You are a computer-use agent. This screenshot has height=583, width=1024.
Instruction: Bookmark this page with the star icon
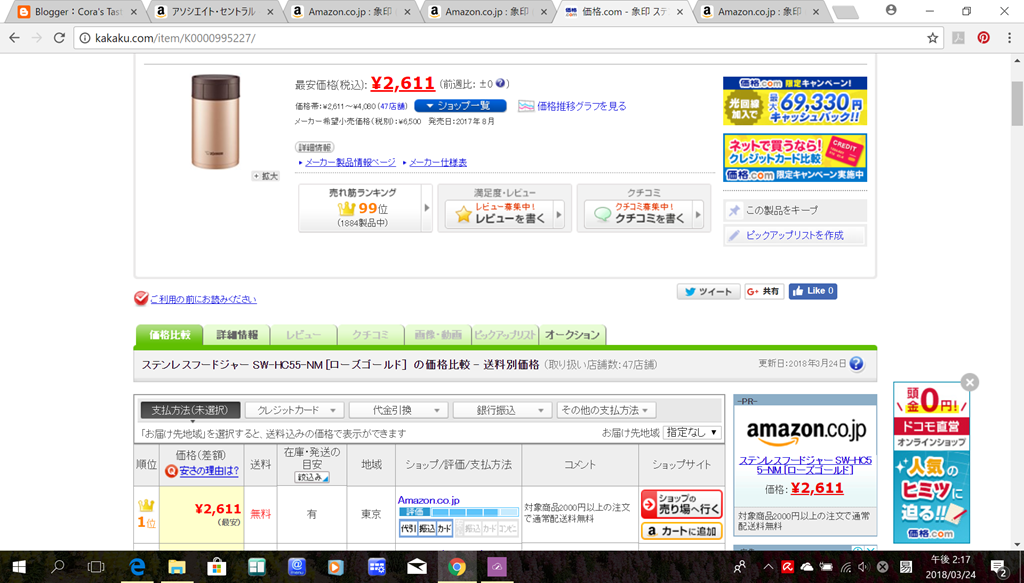click(x=933, y=38)
